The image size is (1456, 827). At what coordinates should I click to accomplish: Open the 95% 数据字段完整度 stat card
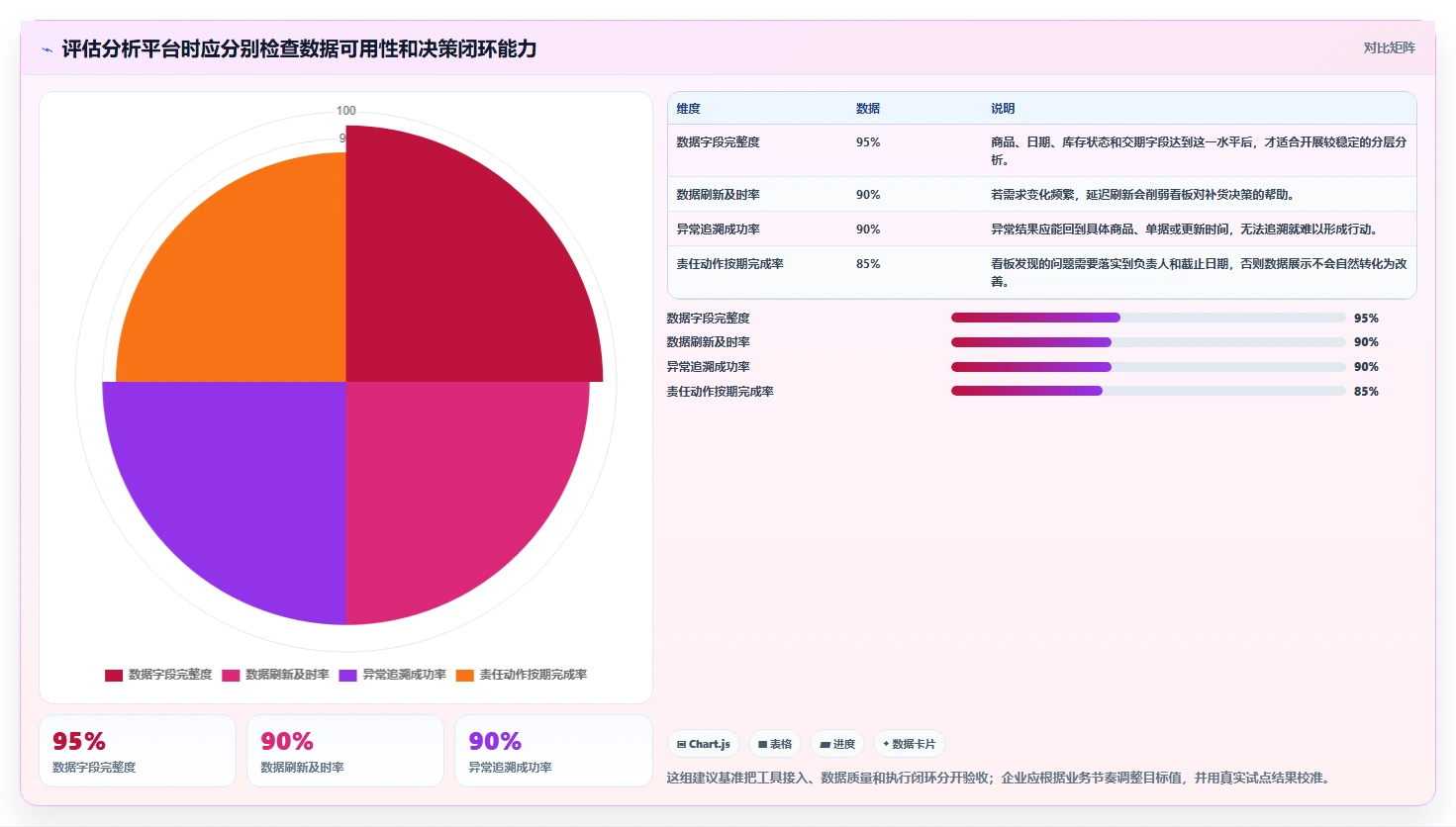coord(138,752)
